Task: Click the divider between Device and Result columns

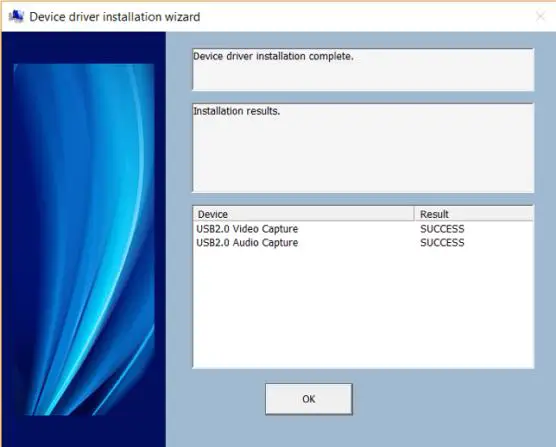Action: click(x=414, y=214)
